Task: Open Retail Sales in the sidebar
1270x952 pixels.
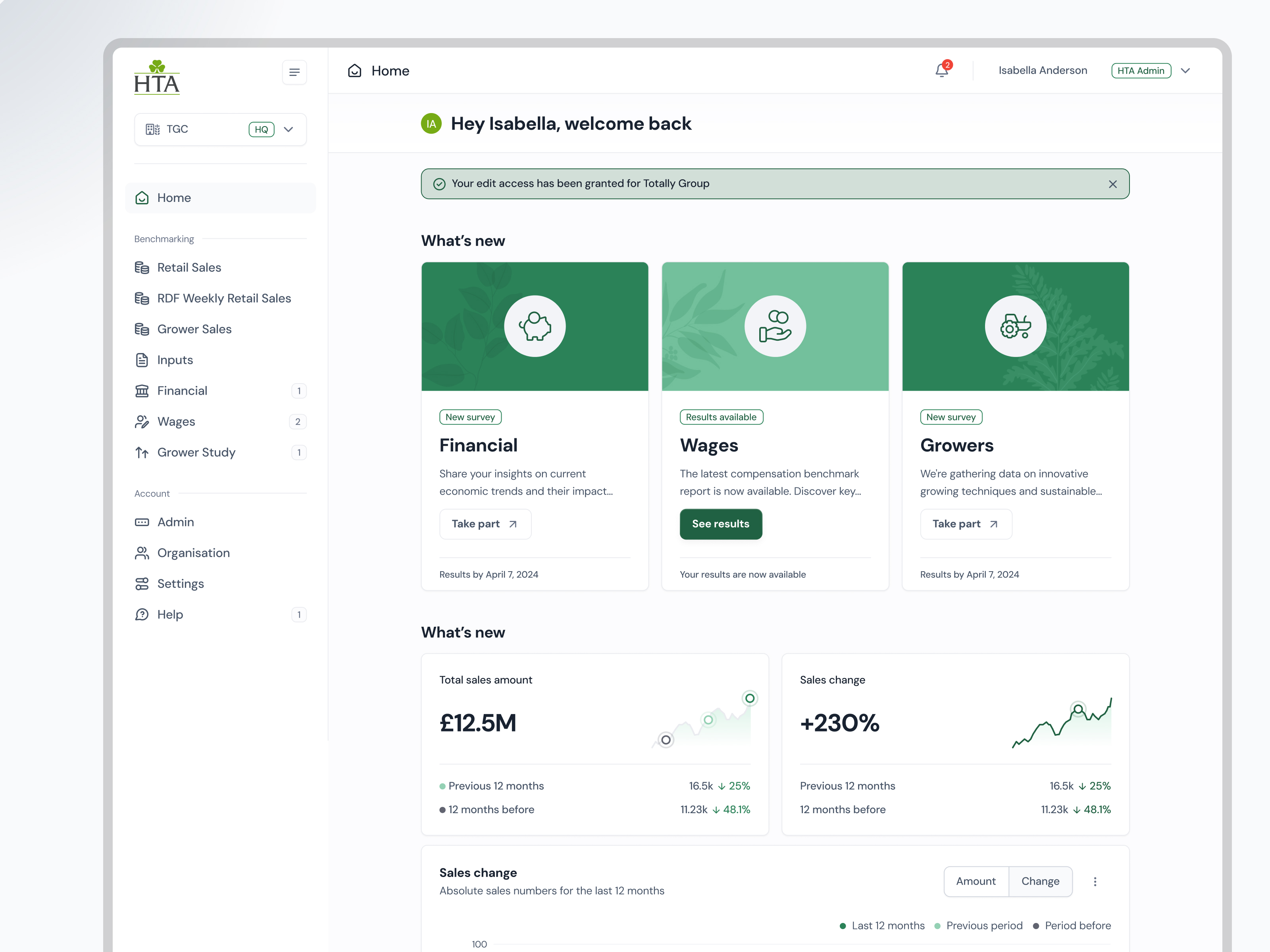Action: pyautogui.click(x=189, y=267)
